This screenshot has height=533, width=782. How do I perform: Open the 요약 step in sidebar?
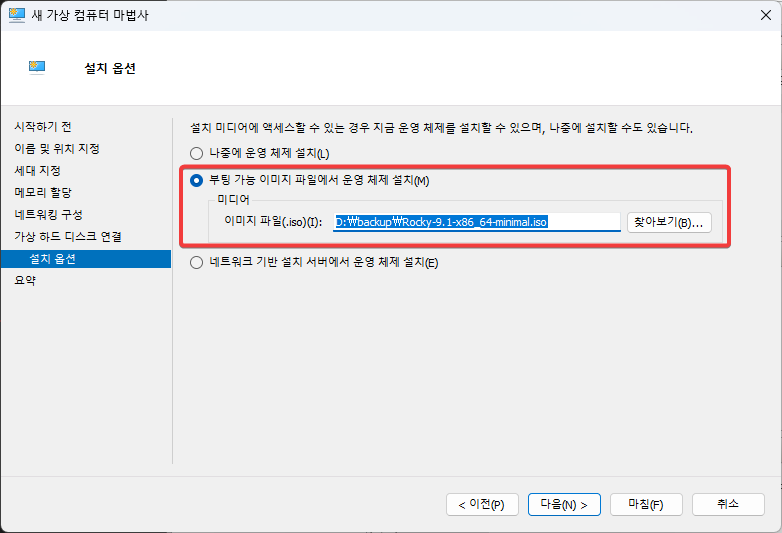coord(25,281)
